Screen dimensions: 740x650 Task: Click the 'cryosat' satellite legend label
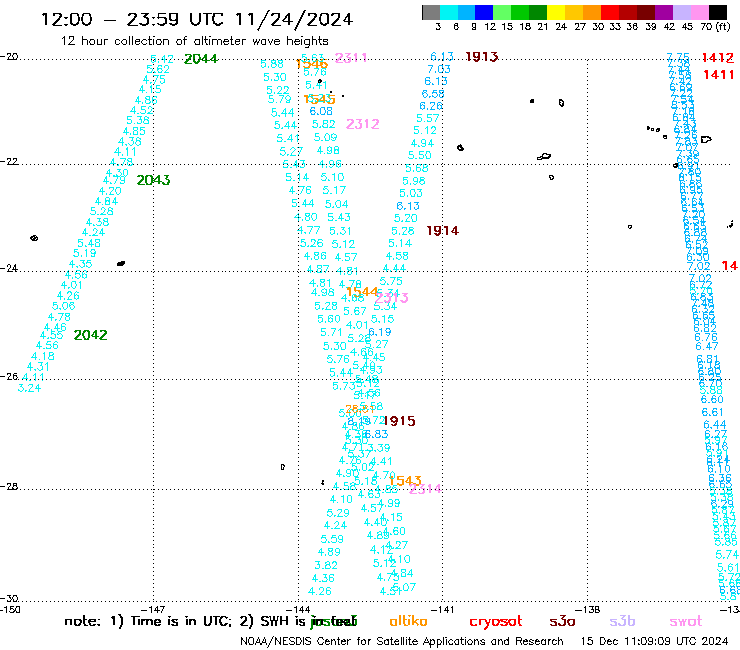(496, 622)
